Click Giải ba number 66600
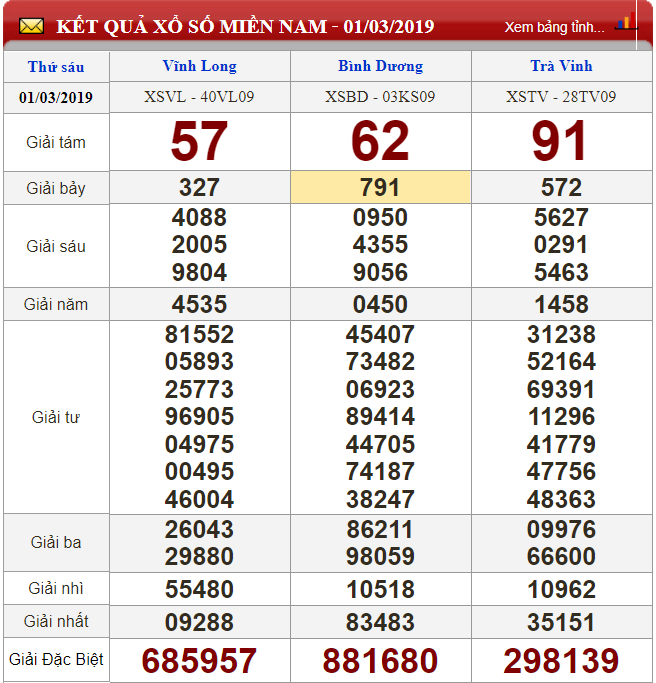 pos(561,557)
